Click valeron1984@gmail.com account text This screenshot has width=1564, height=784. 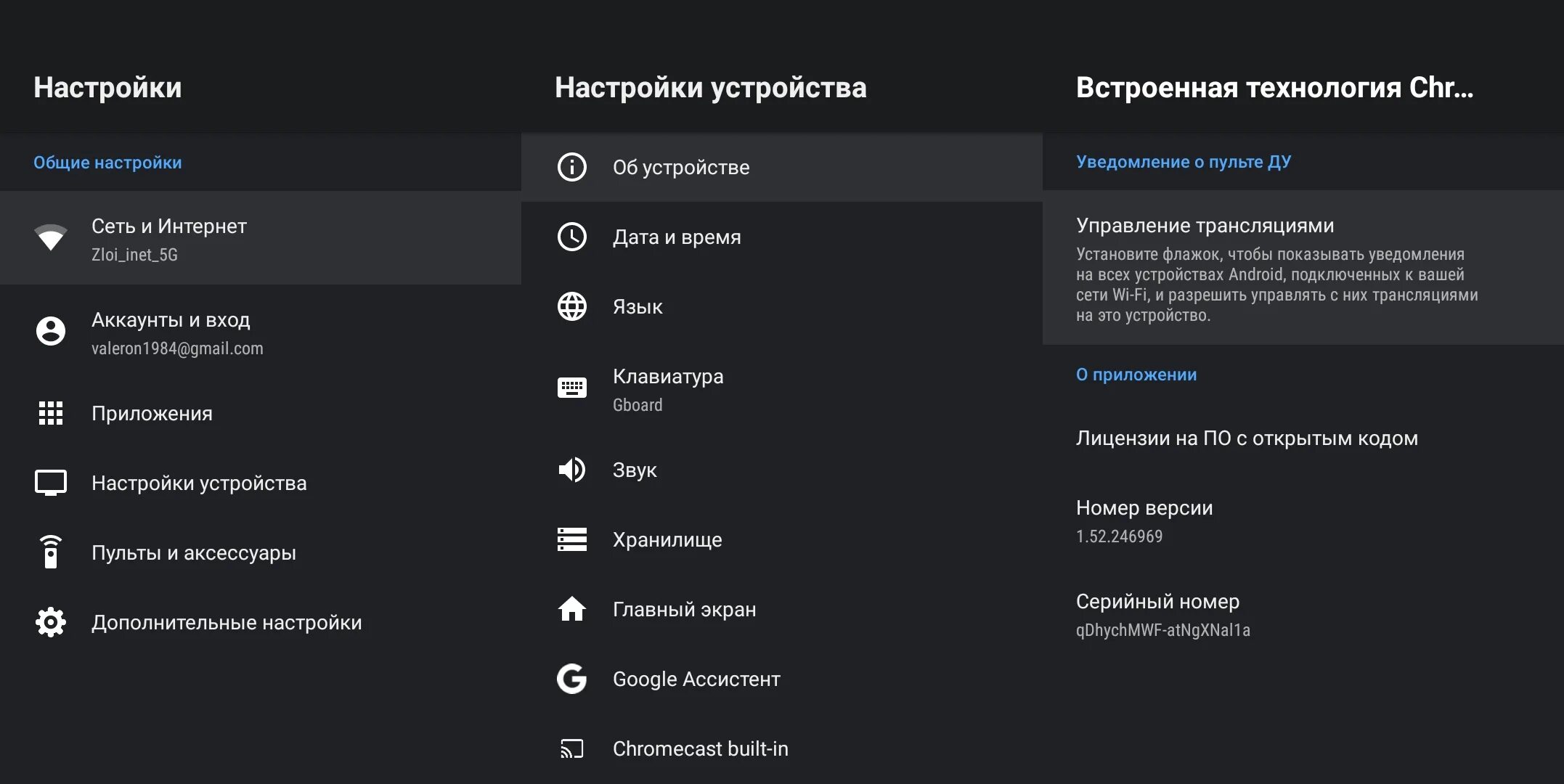(x=177, y=348)
